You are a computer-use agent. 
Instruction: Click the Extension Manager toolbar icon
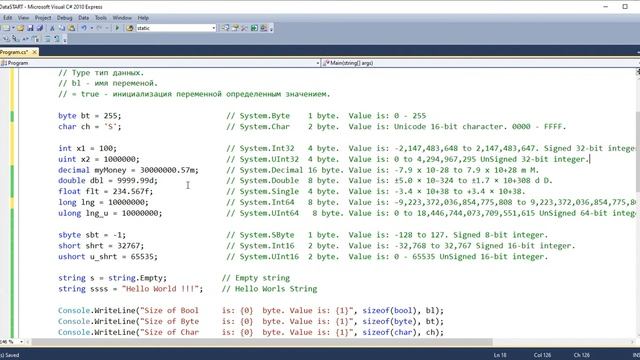(x=264, y=28)
